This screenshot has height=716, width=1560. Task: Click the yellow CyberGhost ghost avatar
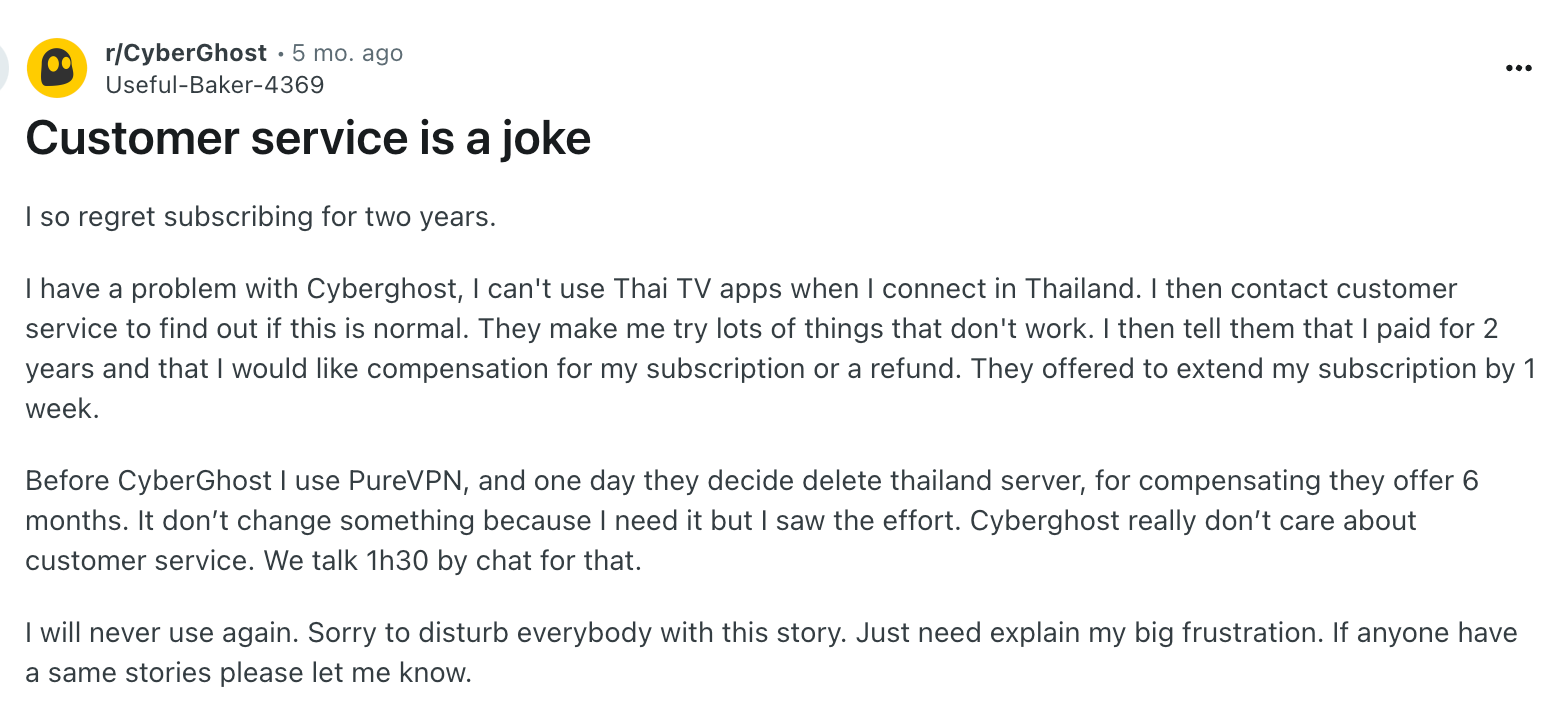(x=57, y=68)
